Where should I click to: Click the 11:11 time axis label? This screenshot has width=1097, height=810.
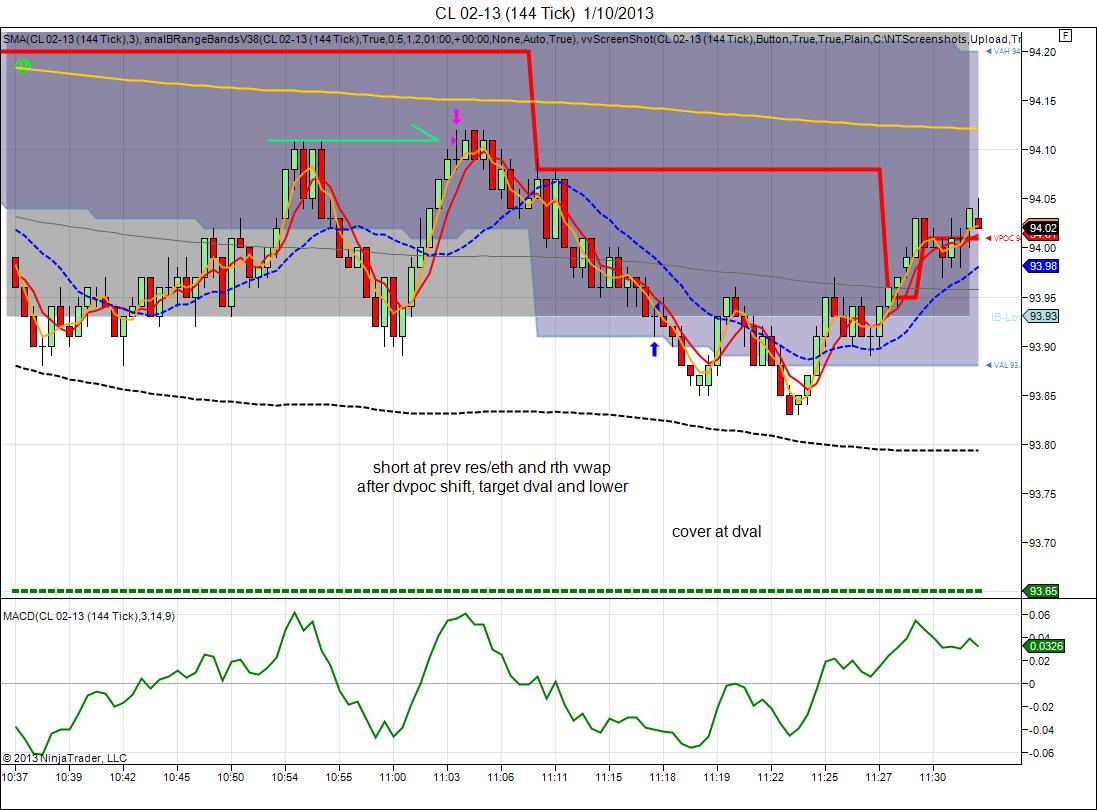point(554,777)
